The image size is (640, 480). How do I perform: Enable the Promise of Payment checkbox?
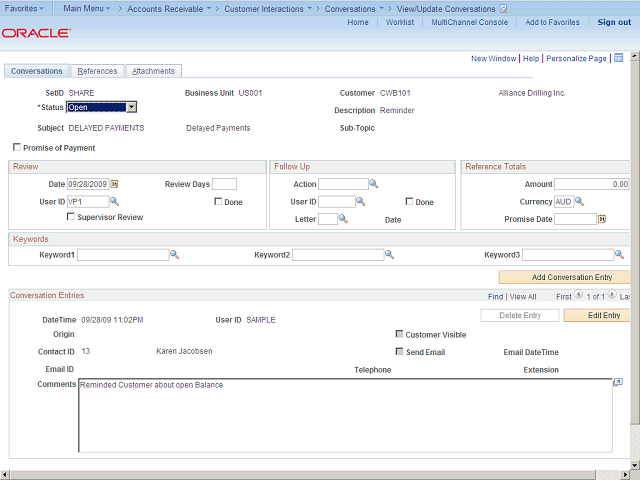coord(16,148)
